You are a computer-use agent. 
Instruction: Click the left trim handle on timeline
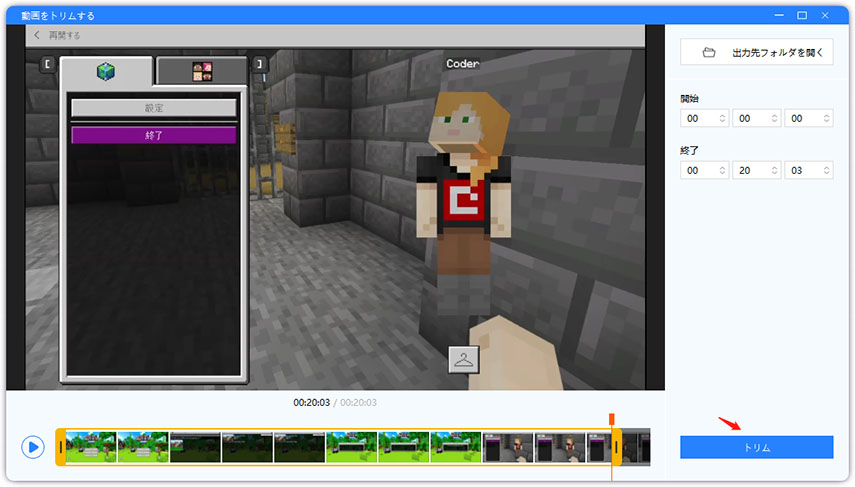pos(61,447)
